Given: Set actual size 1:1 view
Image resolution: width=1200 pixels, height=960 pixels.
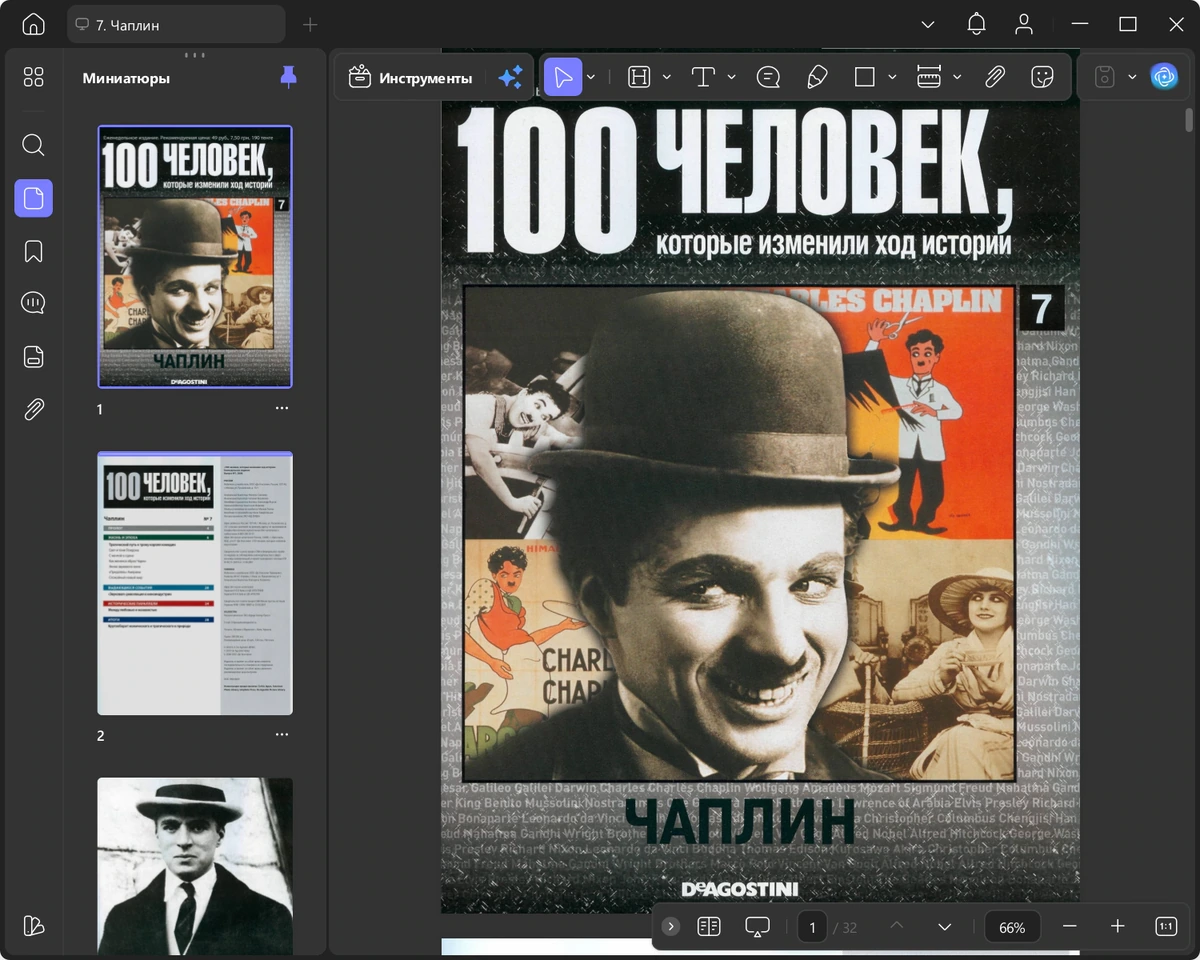Looking at the screenshot, I should 1166,927.
